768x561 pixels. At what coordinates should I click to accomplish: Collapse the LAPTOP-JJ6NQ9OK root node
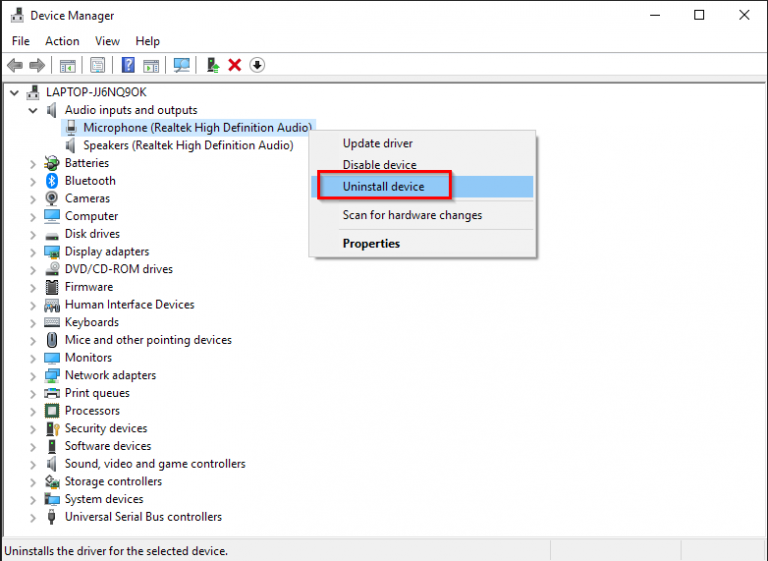[x=14, y=92]
